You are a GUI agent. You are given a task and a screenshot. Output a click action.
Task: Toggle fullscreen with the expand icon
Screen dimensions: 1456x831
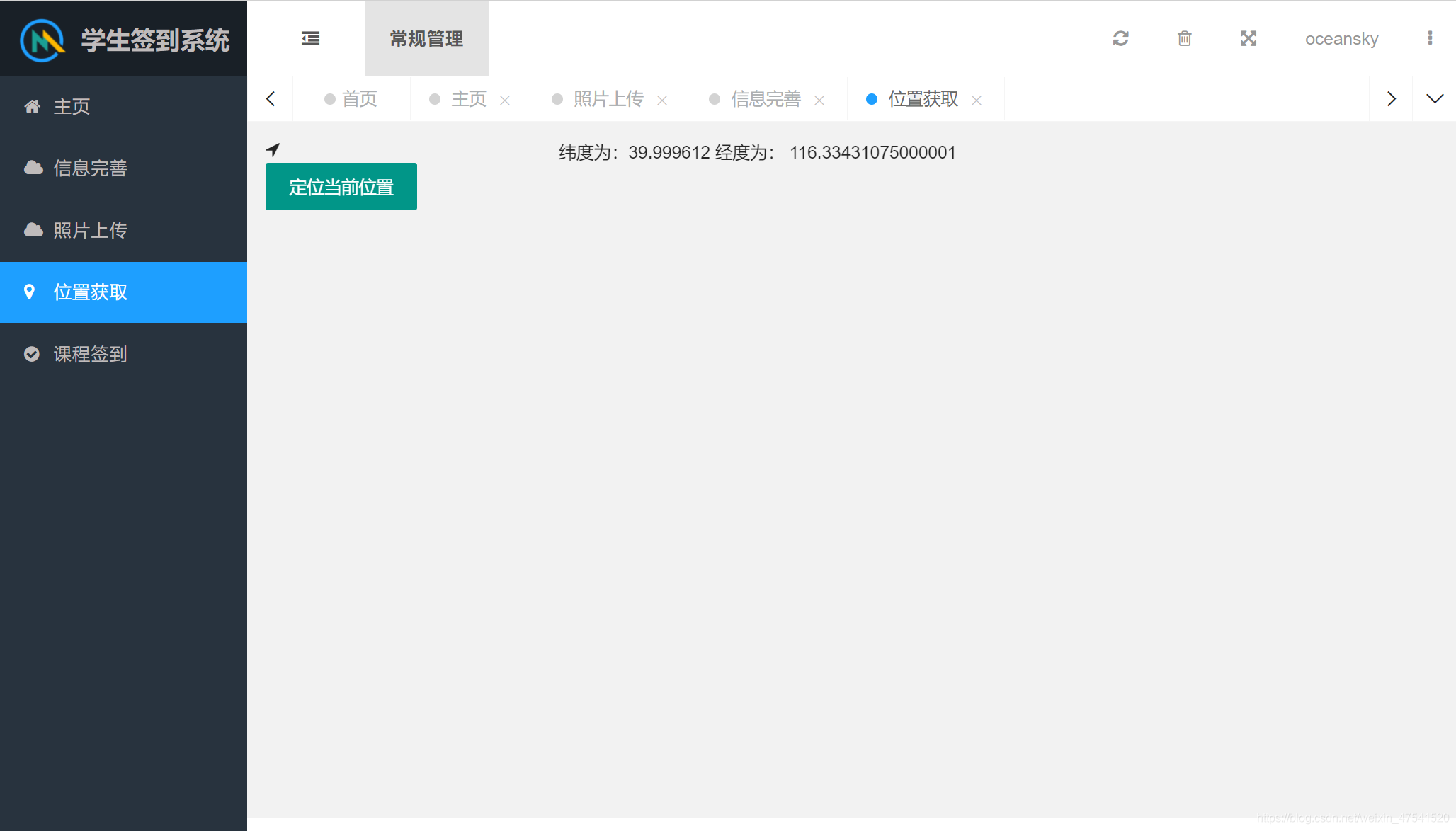[x=1249, y=38]
